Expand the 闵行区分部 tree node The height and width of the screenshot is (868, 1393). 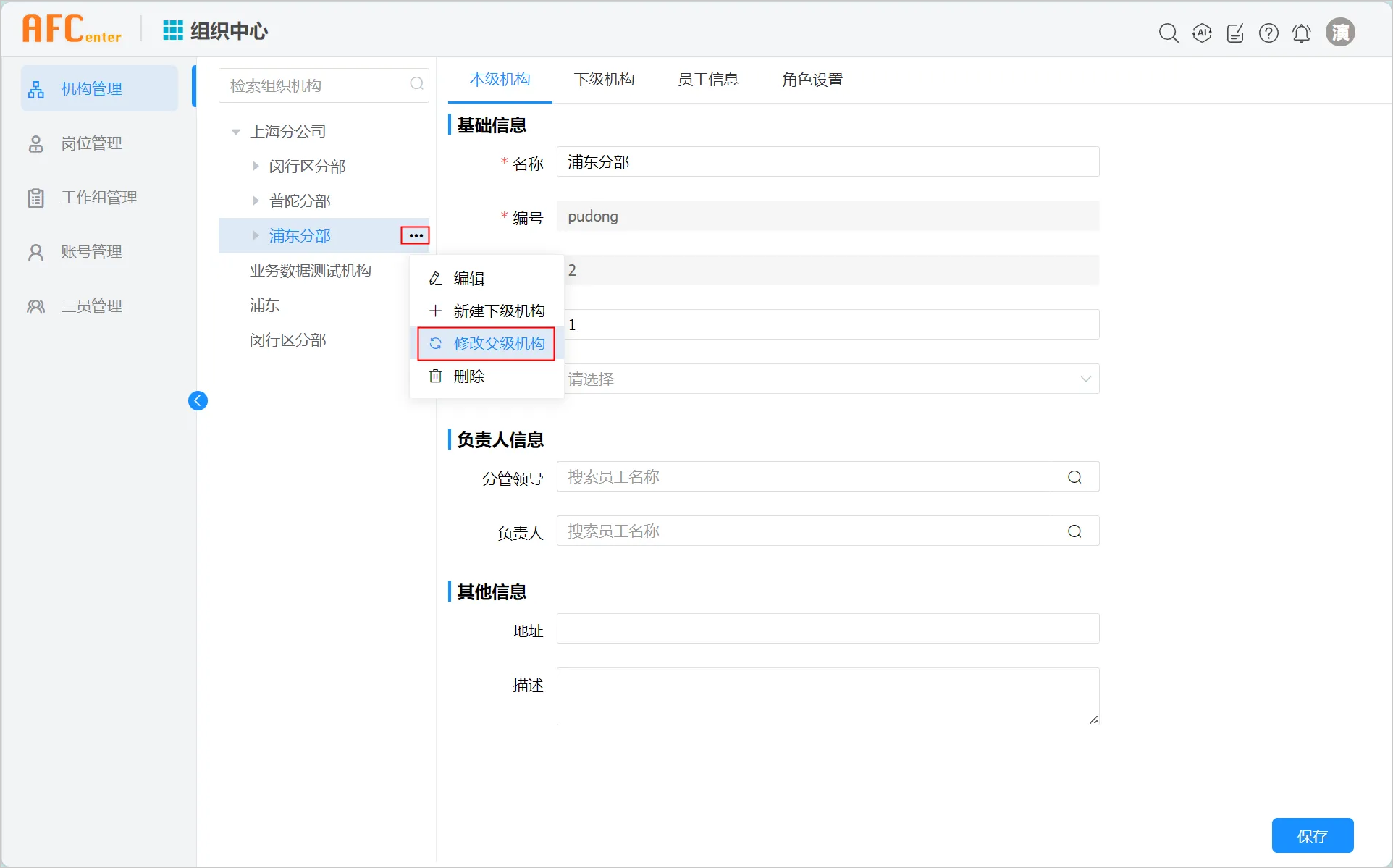256,166
